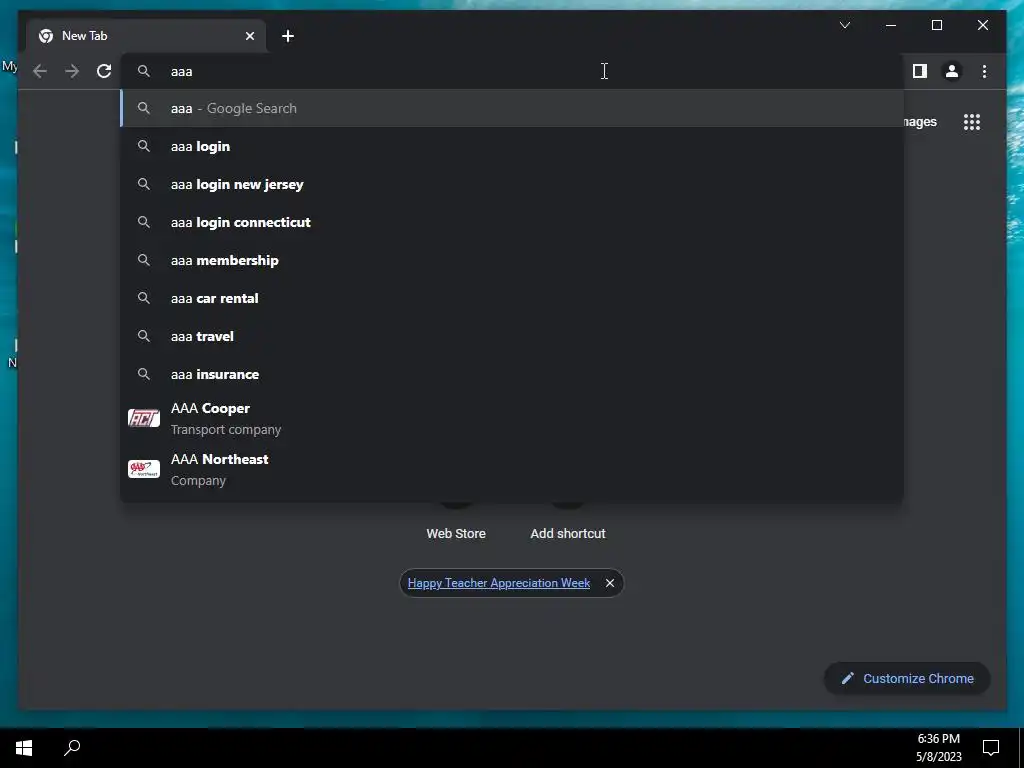Open the Web Store shortcut
Image resolution: width=1024 pixels, height=768 pixels.
[456, 534]
